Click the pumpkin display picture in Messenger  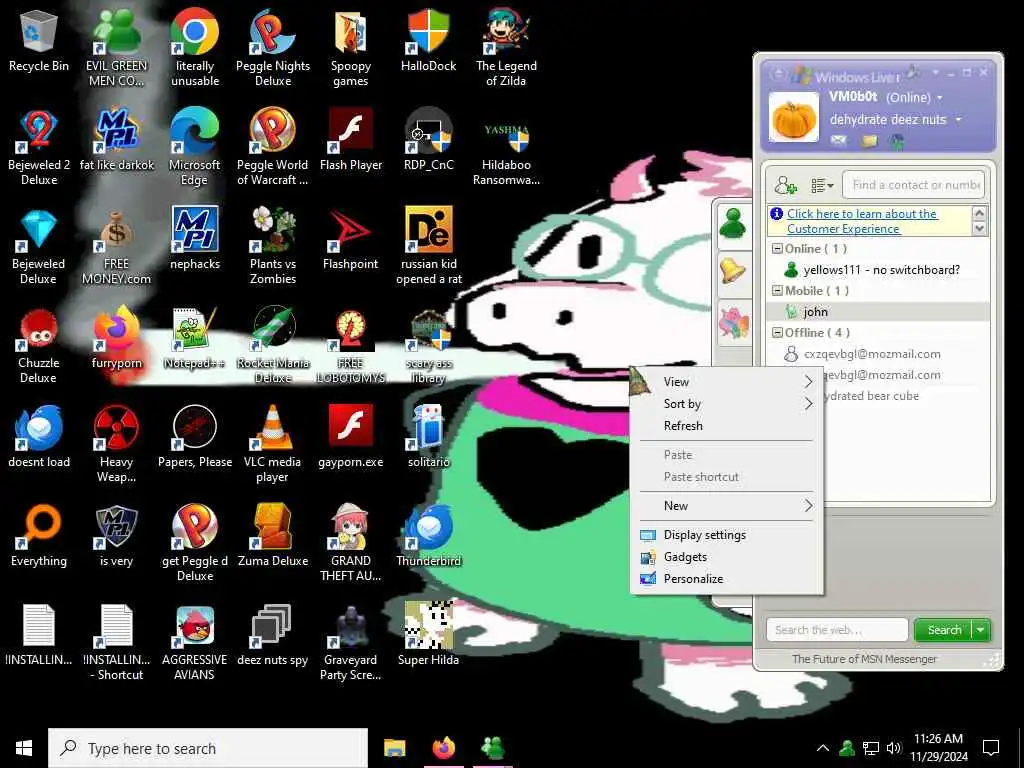click(x=793, y=118)
